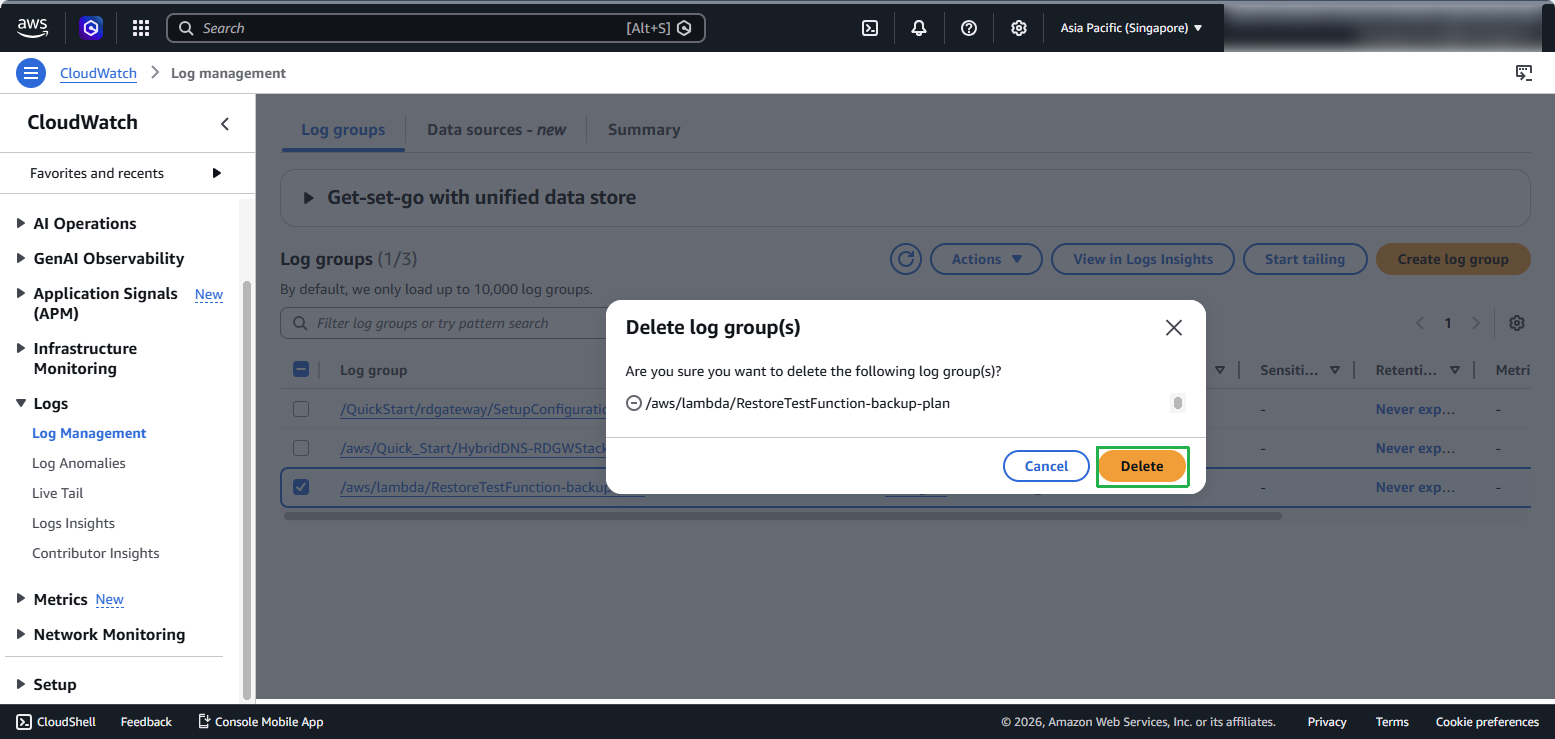
Task: Click the horizontal scrollbar under the table
Action: tap(782, 516)
